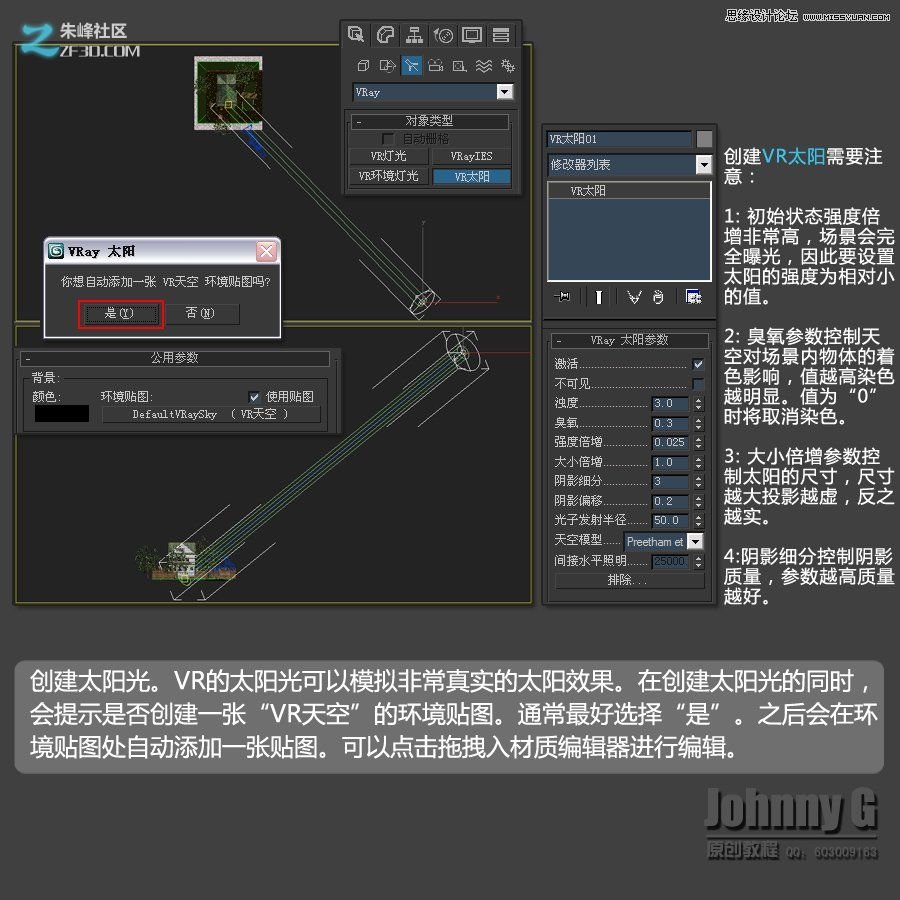Click the Pin Stack icon
Screen dimensions: 900x900
coord(562,296)
